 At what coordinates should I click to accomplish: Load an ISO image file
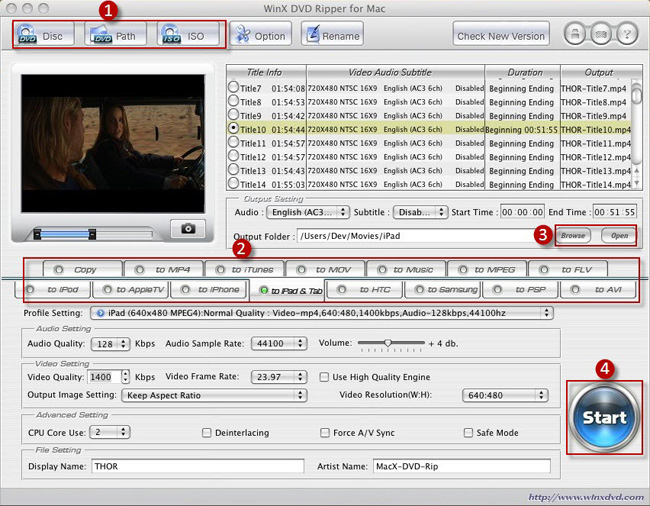coord(188,34)
